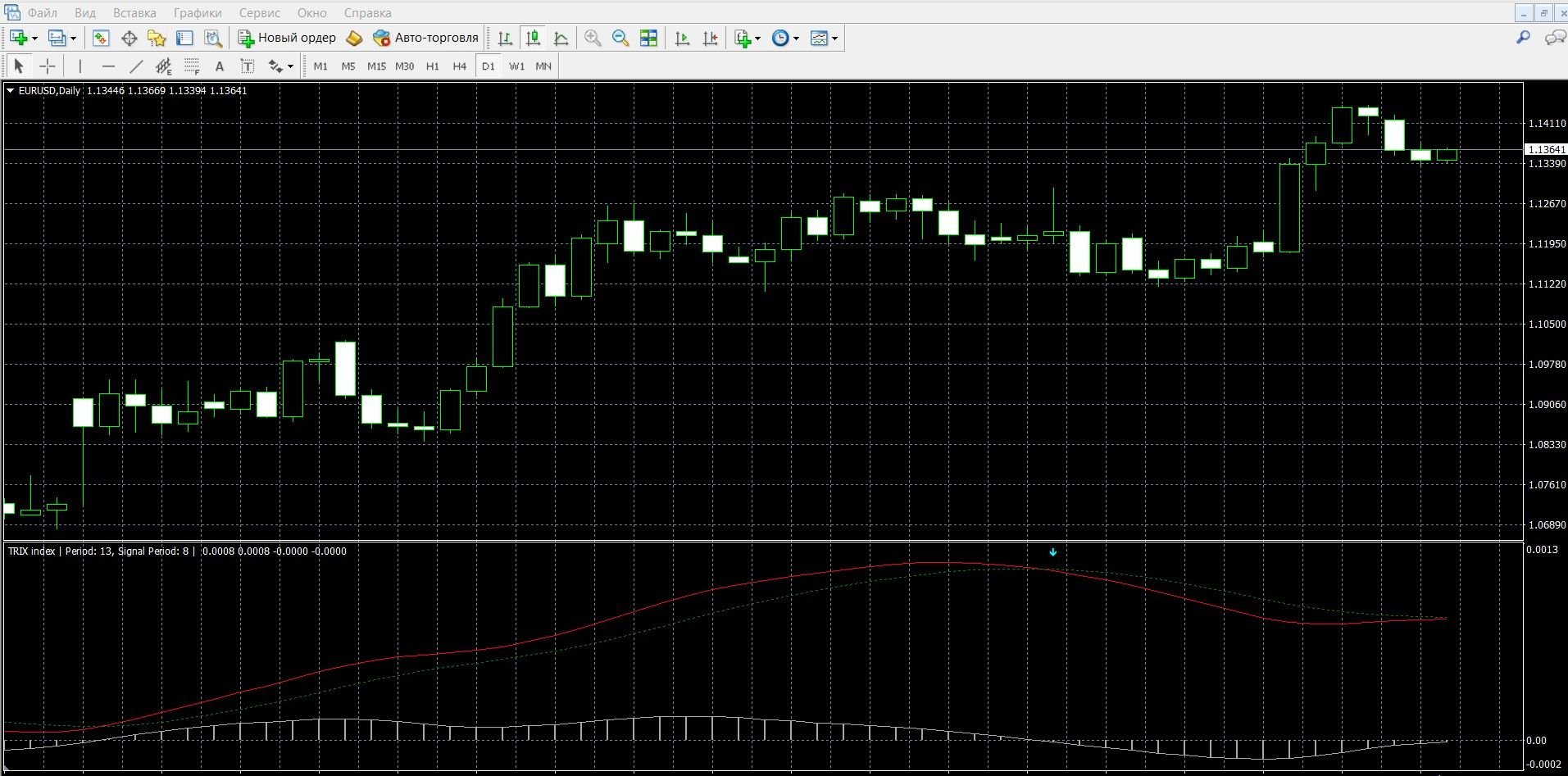
Task: Open the Navigator star-folder icon
Action: (x=157, y=38)
